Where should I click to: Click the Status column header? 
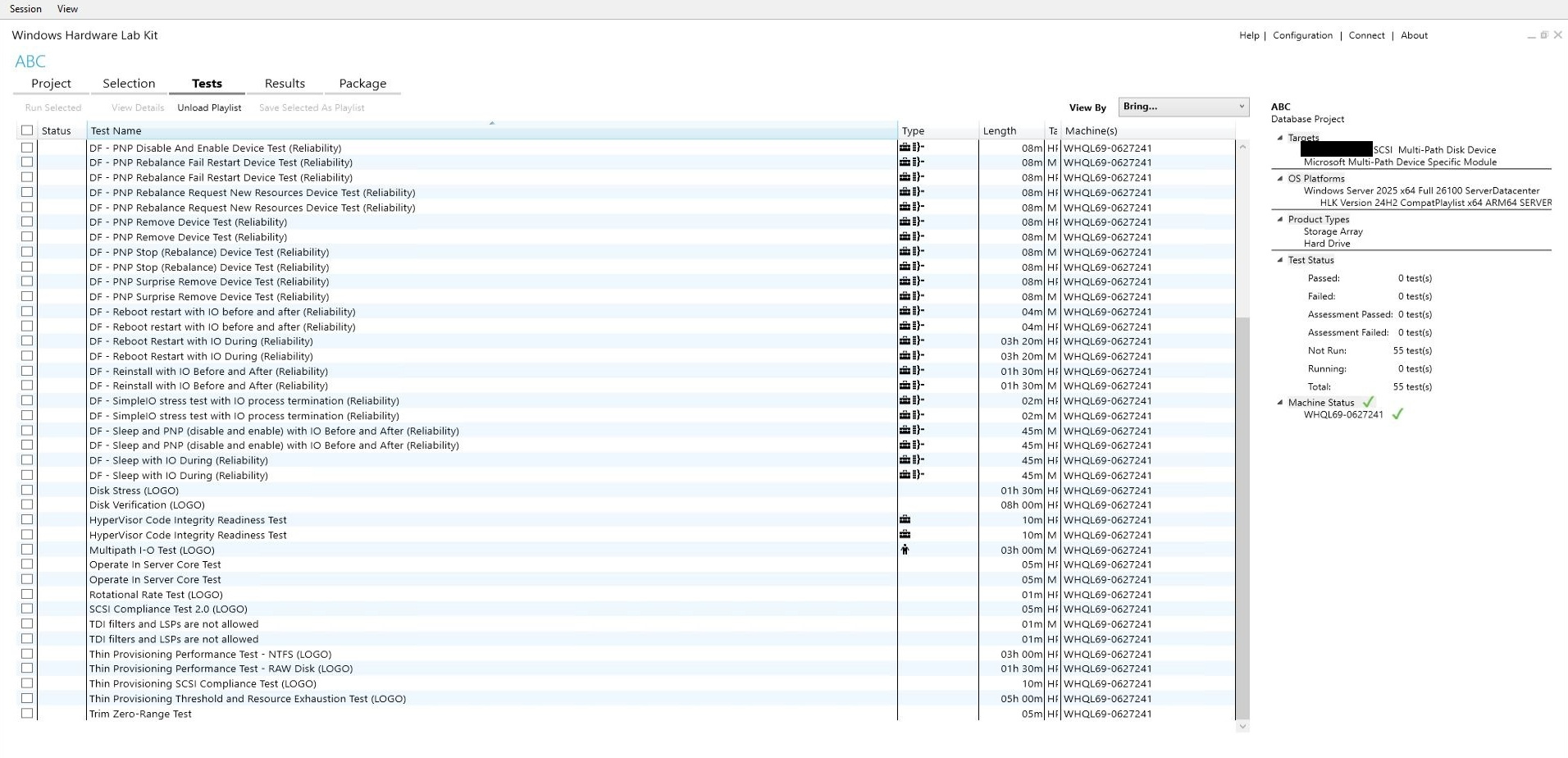[x=62, y=130]
